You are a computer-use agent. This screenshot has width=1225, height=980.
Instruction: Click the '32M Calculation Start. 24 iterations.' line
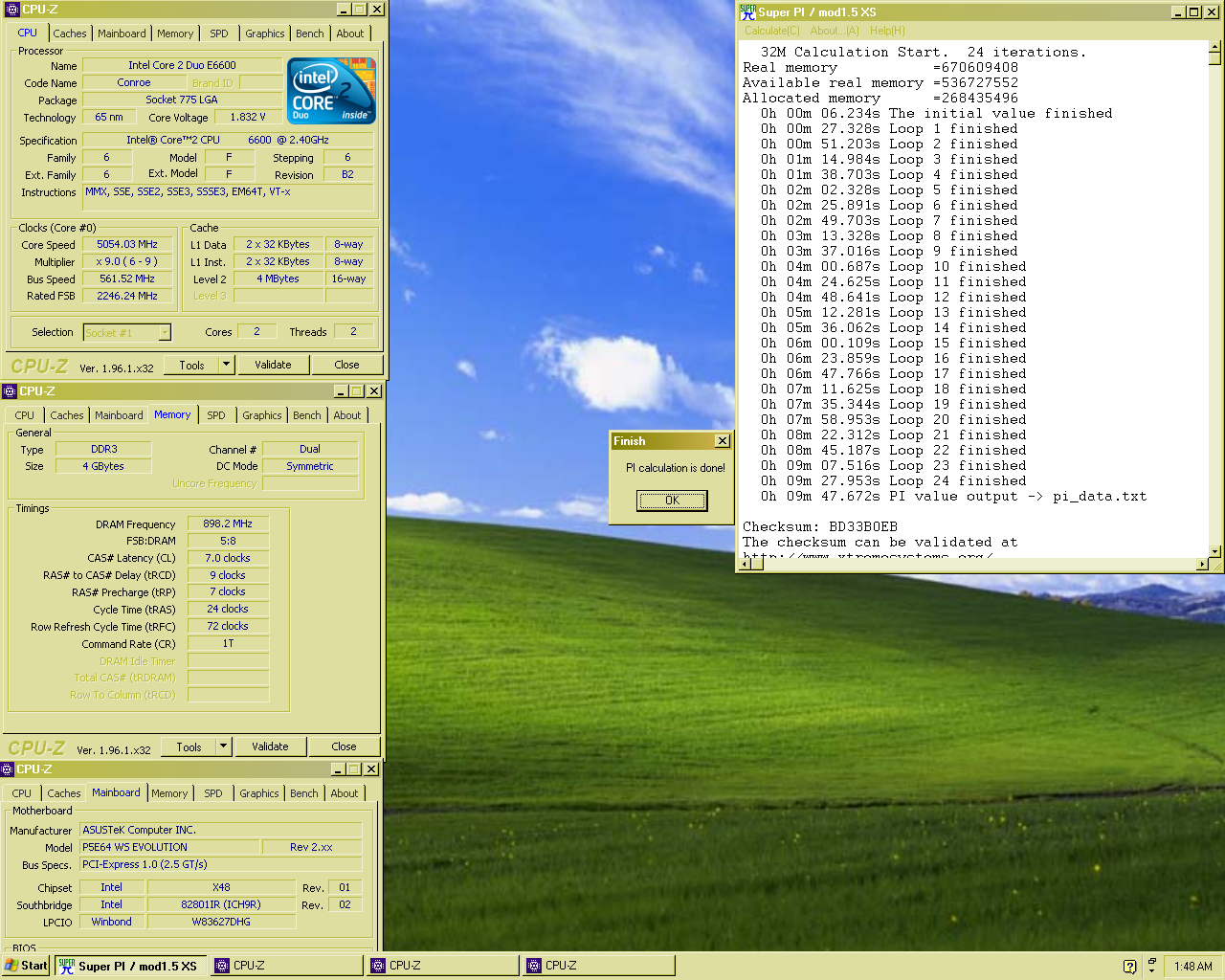click(x=924, y=52)
